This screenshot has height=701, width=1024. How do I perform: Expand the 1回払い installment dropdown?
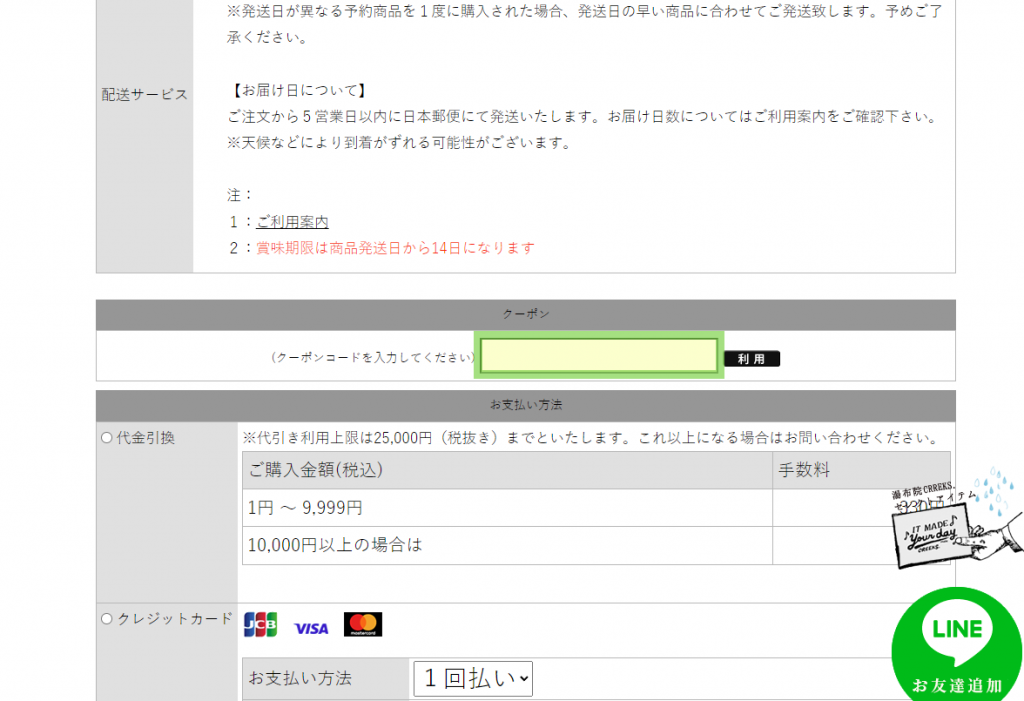click(473, 678)
